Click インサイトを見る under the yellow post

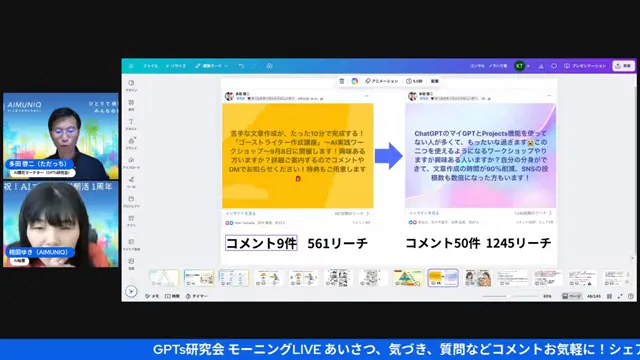click(x=241, y=213)
